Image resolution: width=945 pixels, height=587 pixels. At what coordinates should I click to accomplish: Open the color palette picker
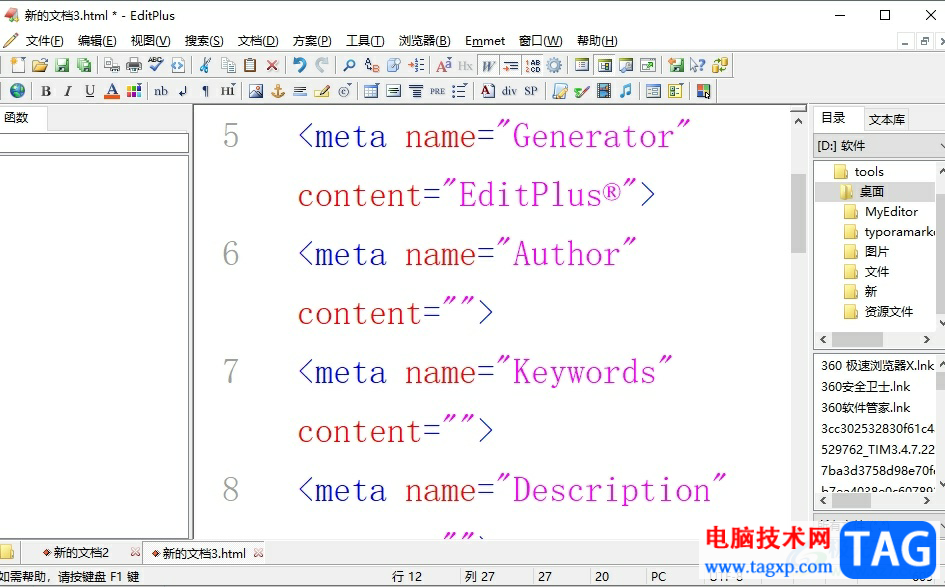tap(134, 91)
